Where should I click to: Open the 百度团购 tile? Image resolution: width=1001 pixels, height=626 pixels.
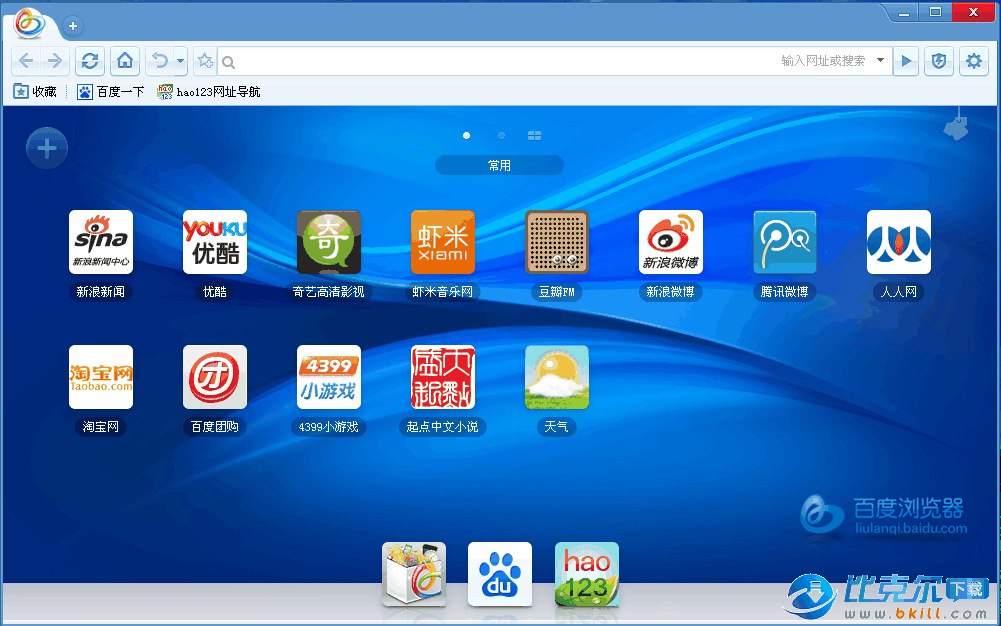[215, 377]
